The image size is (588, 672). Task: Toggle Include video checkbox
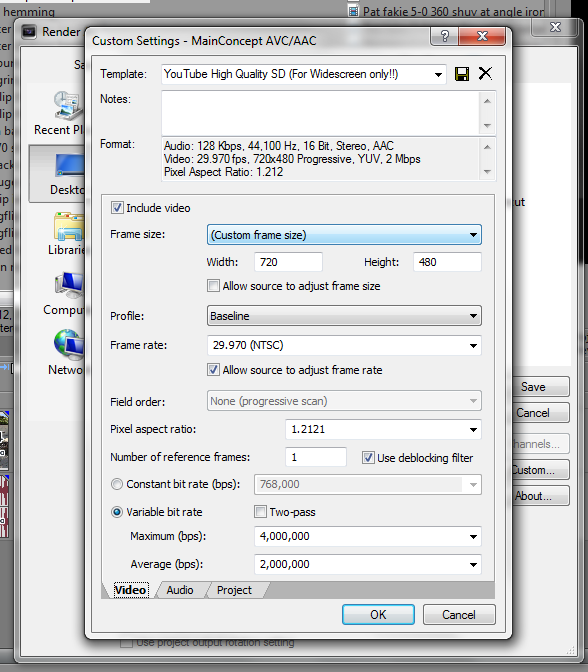[117, 208]
